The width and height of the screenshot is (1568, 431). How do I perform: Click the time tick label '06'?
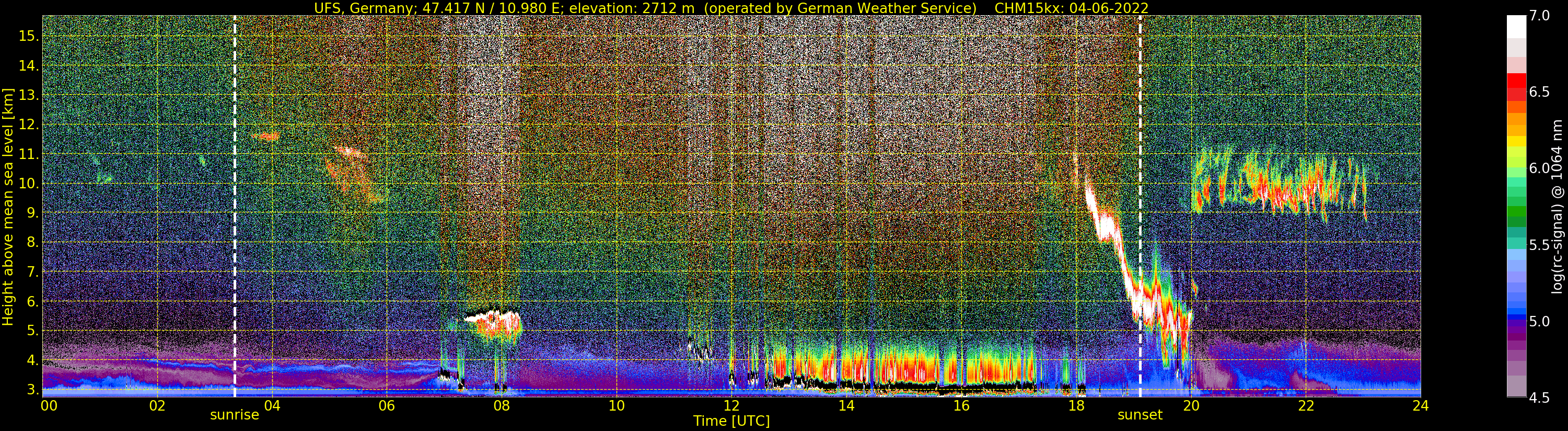tap(387, 405)
